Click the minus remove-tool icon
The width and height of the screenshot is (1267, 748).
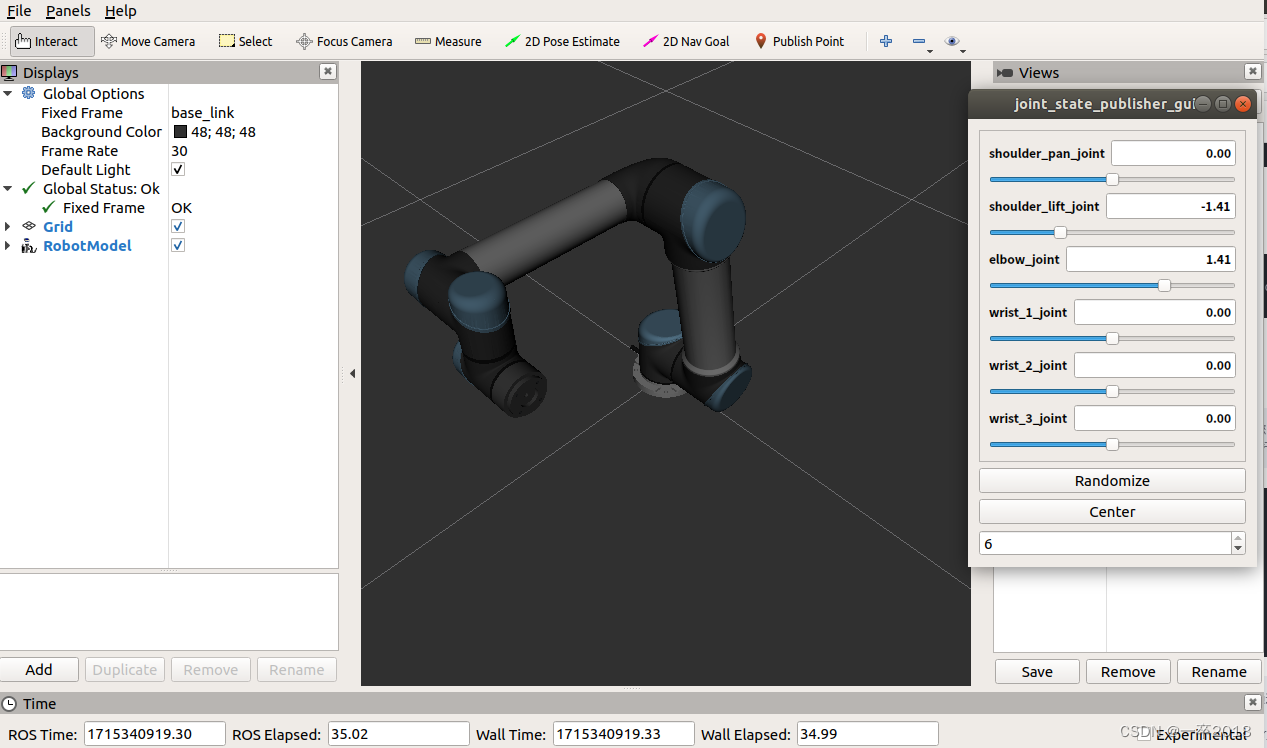point(919,41)
